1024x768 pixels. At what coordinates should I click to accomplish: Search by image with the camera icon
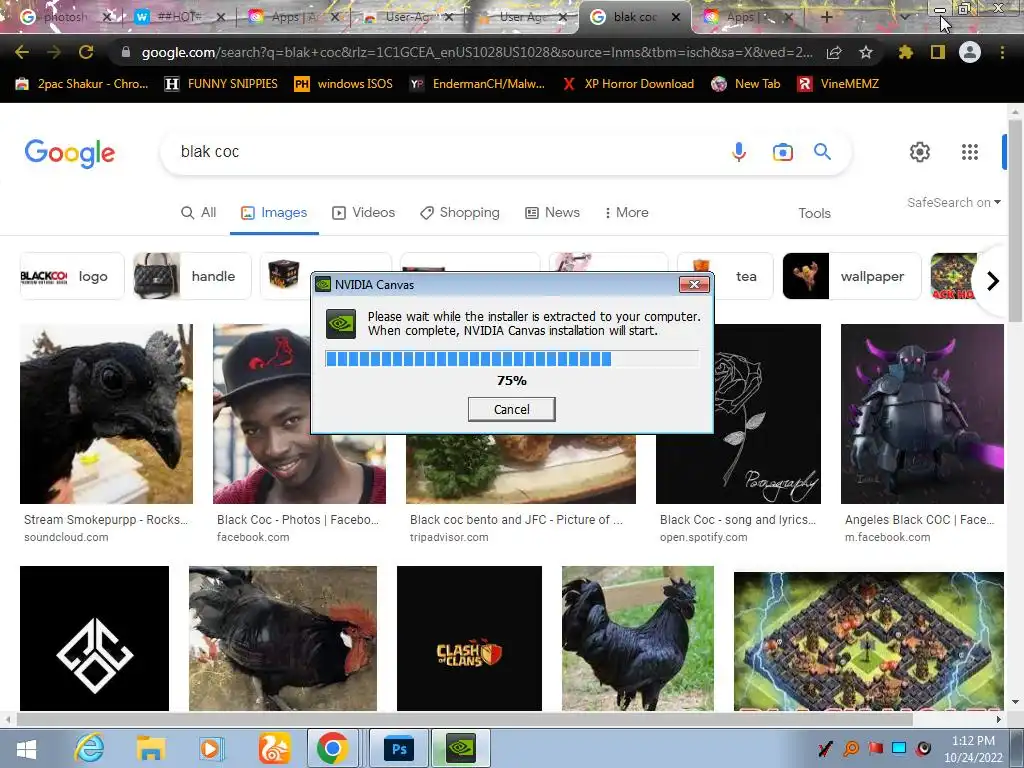(x=782, y=152)
